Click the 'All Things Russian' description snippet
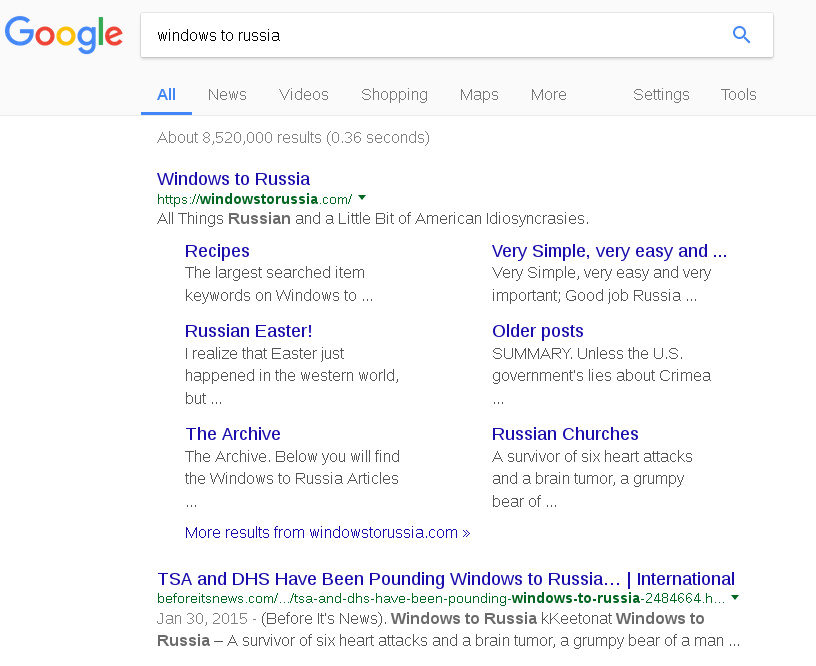This screenshot has width=816, height=666. [373, 219]
